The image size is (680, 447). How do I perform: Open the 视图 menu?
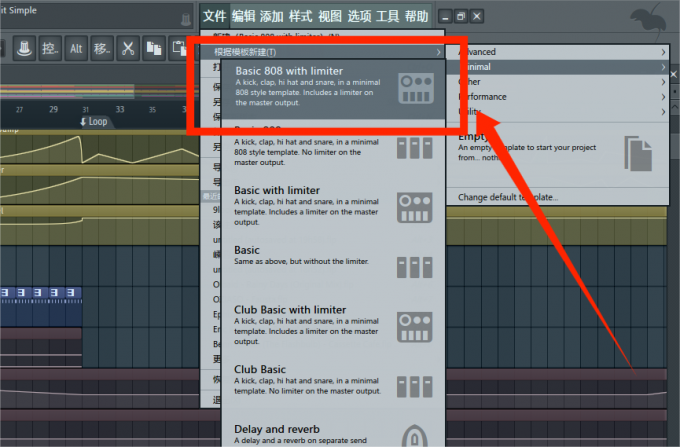pos(330,16)
